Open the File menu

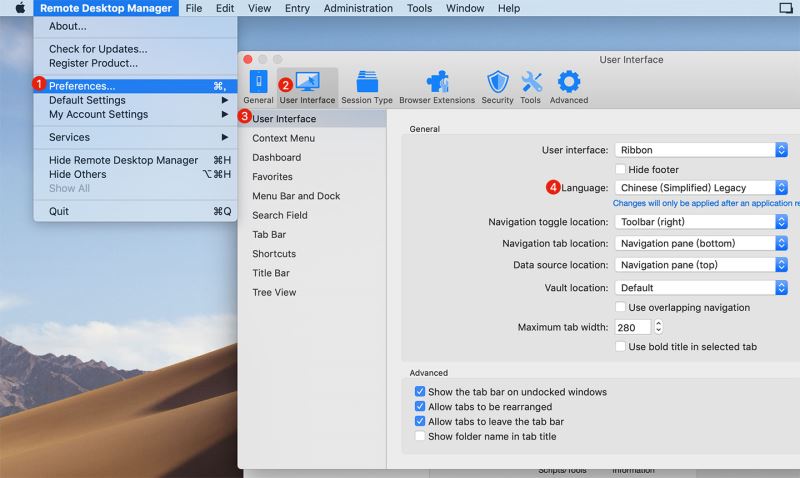coord(193,8)
